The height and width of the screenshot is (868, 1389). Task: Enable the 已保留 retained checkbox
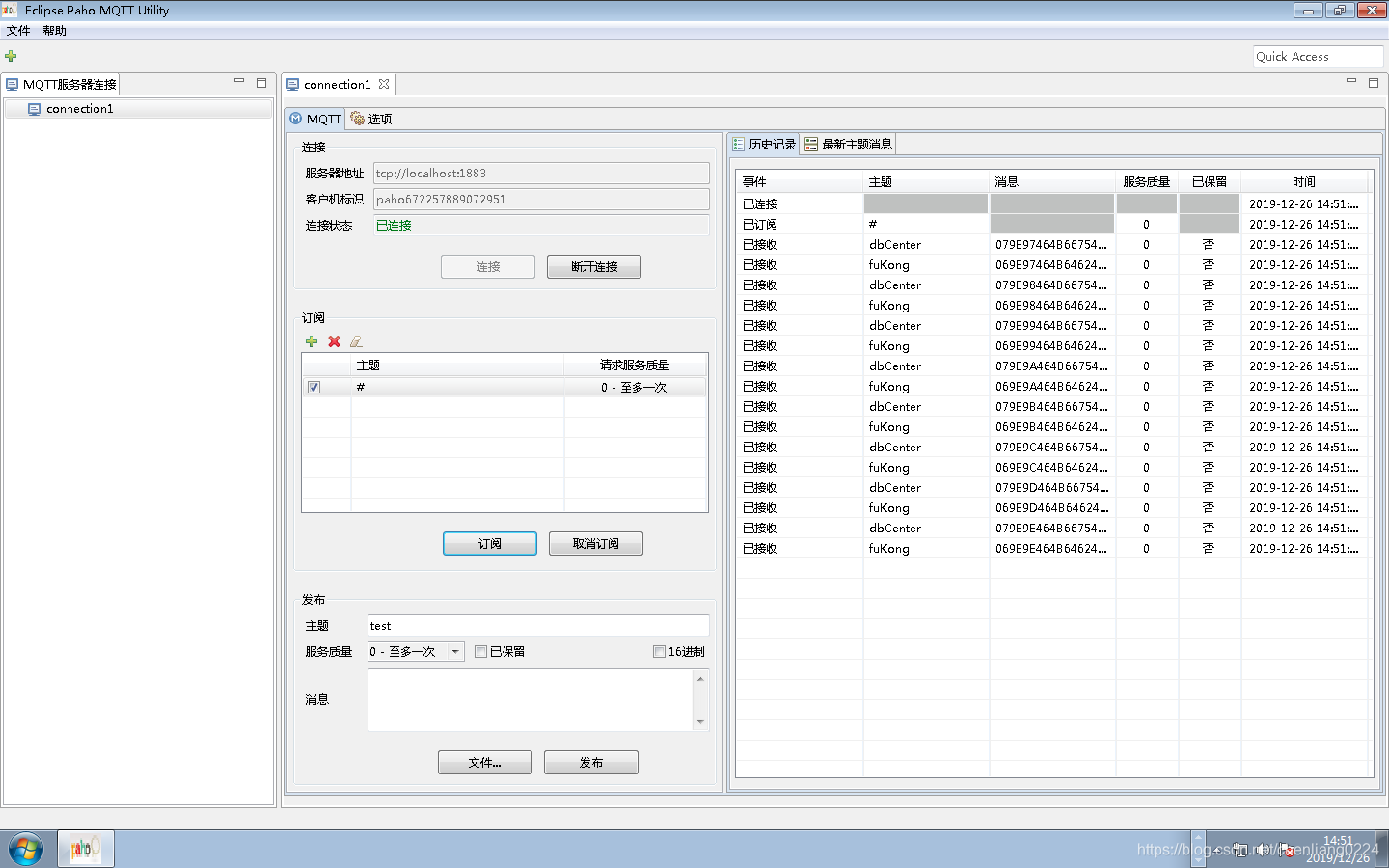point(480,652)
